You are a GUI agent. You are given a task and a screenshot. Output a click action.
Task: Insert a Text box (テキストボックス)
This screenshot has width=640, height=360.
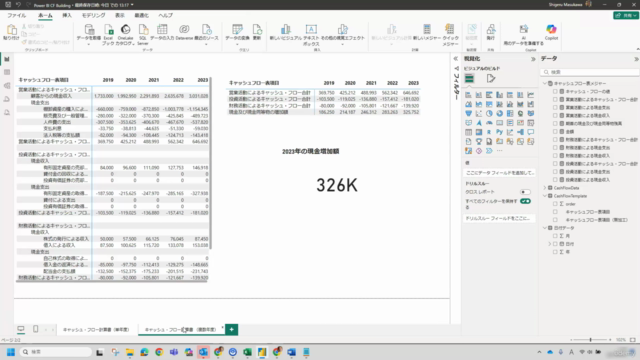coord(311,34)
